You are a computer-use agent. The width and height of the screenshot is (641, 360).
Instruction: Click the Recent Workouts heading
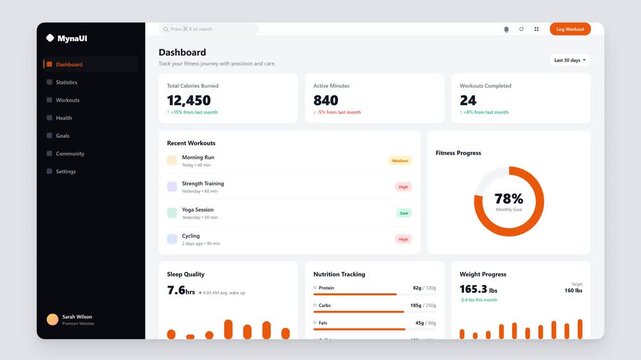pyautogui.click(x=191, y=143)
